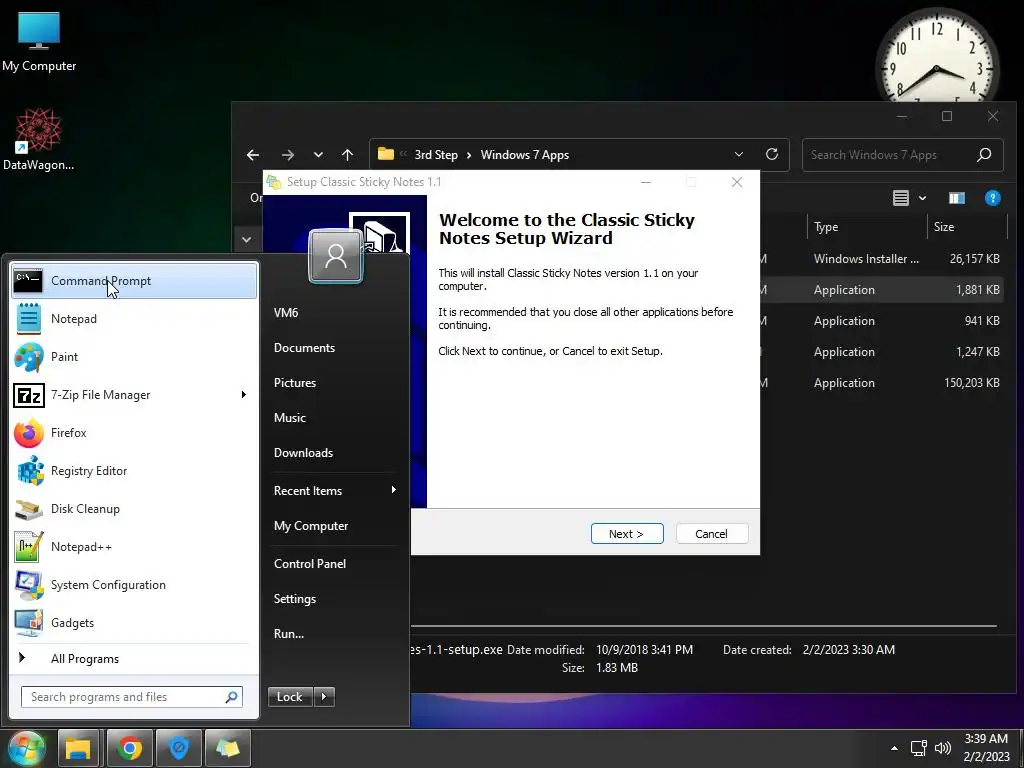Open Settings from Start menu
Viewport: 1024px width, 768px height.
[295, 599]
